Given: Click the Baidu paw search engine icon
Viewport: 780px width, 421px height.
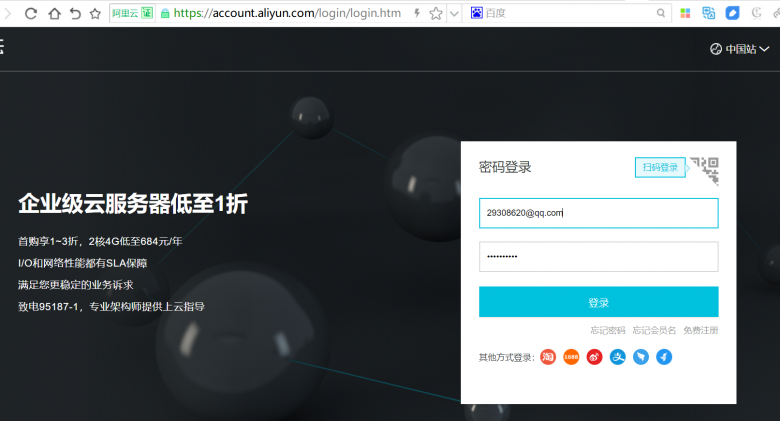Looking at the screenshot, I should point(477,13).
